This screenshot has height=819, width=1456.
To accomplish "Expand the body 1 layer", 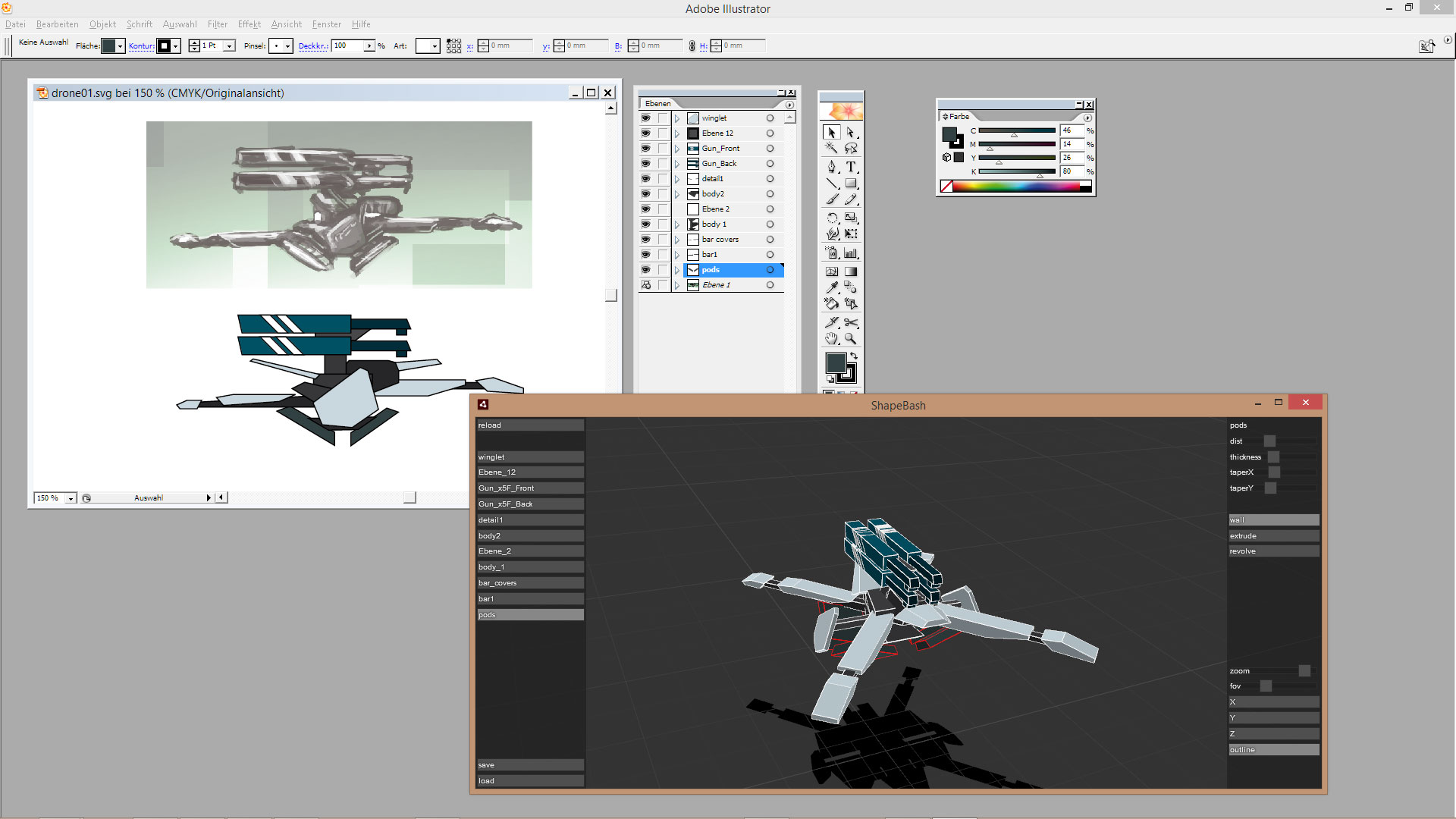I will (677, 224).
